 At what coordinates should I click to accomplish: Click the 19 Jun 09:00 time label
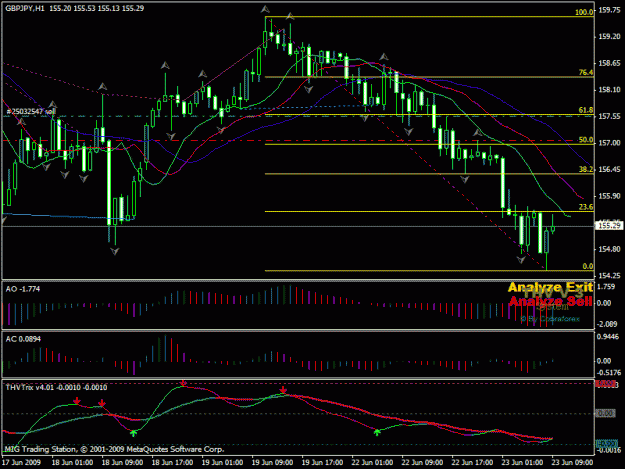272,463
